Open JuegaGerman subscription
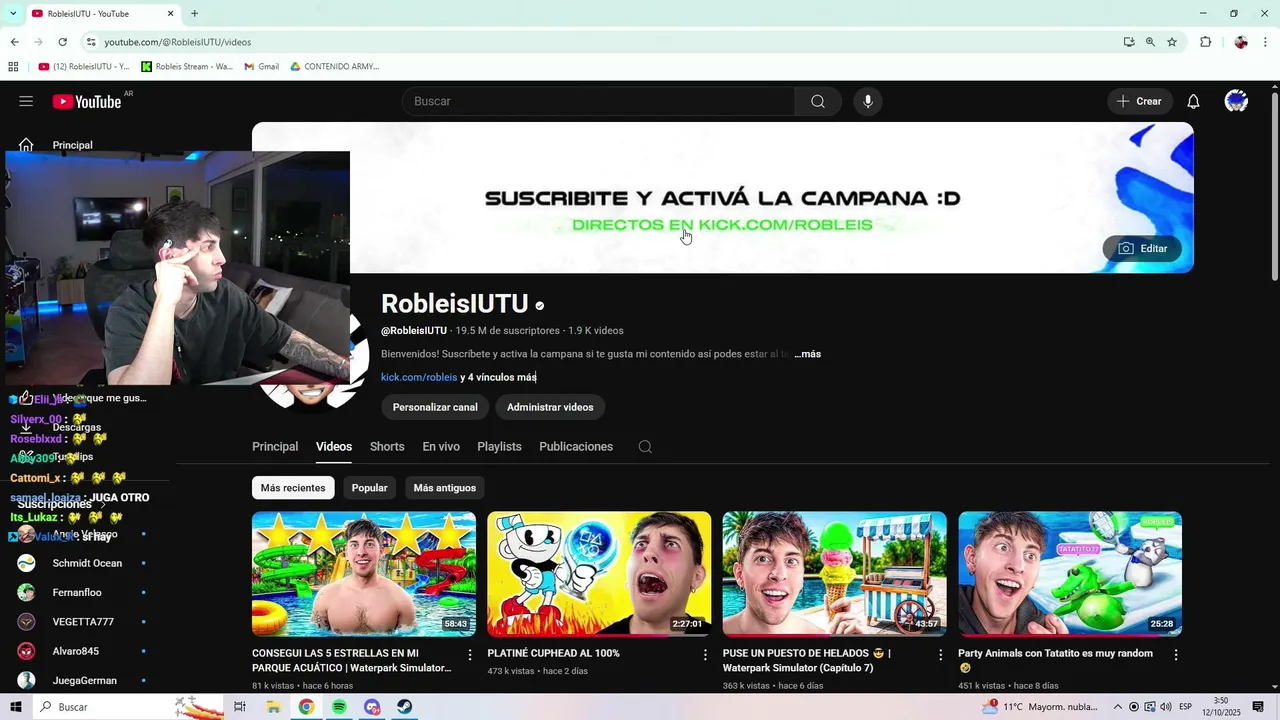1280x720 pixels. pyautogui.click(x=85, y=681)
